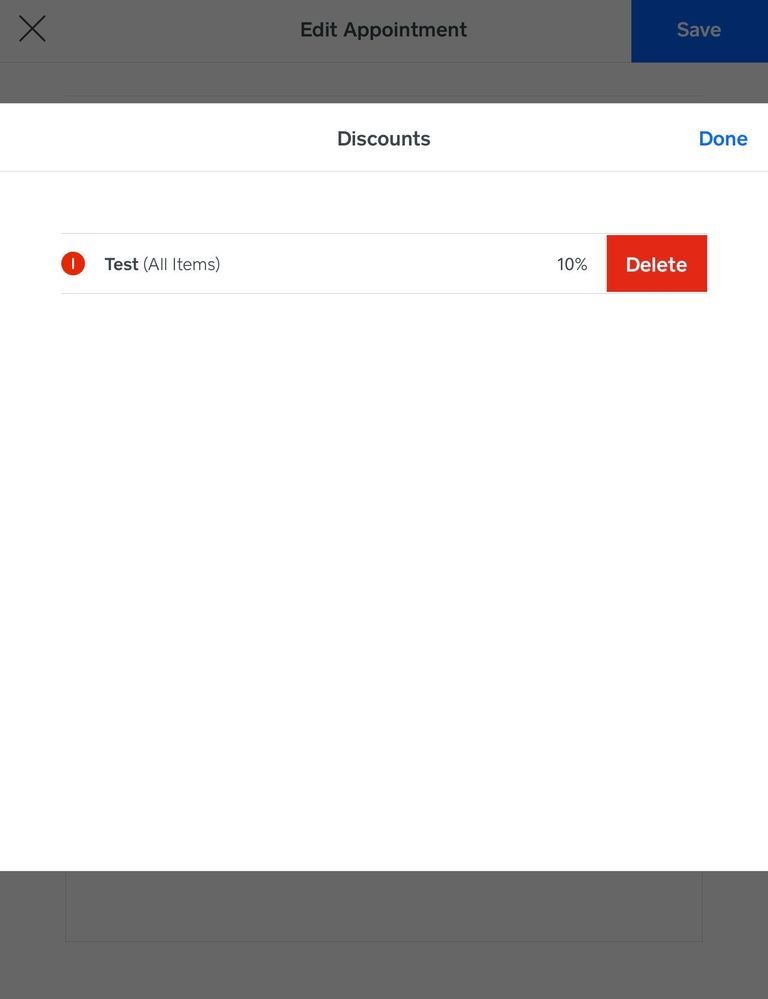768x999 pixels.
Task: Select the Test discount name
Action: [x=121, y=264]
